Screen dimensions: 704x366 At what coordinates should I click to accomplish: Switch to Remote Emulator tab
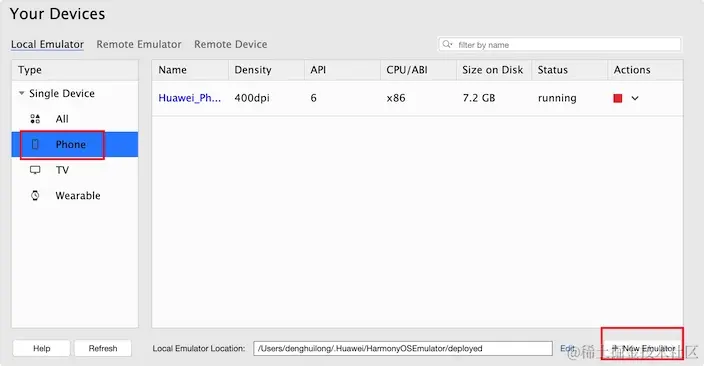pyautogui.click(x=139, y=44)
